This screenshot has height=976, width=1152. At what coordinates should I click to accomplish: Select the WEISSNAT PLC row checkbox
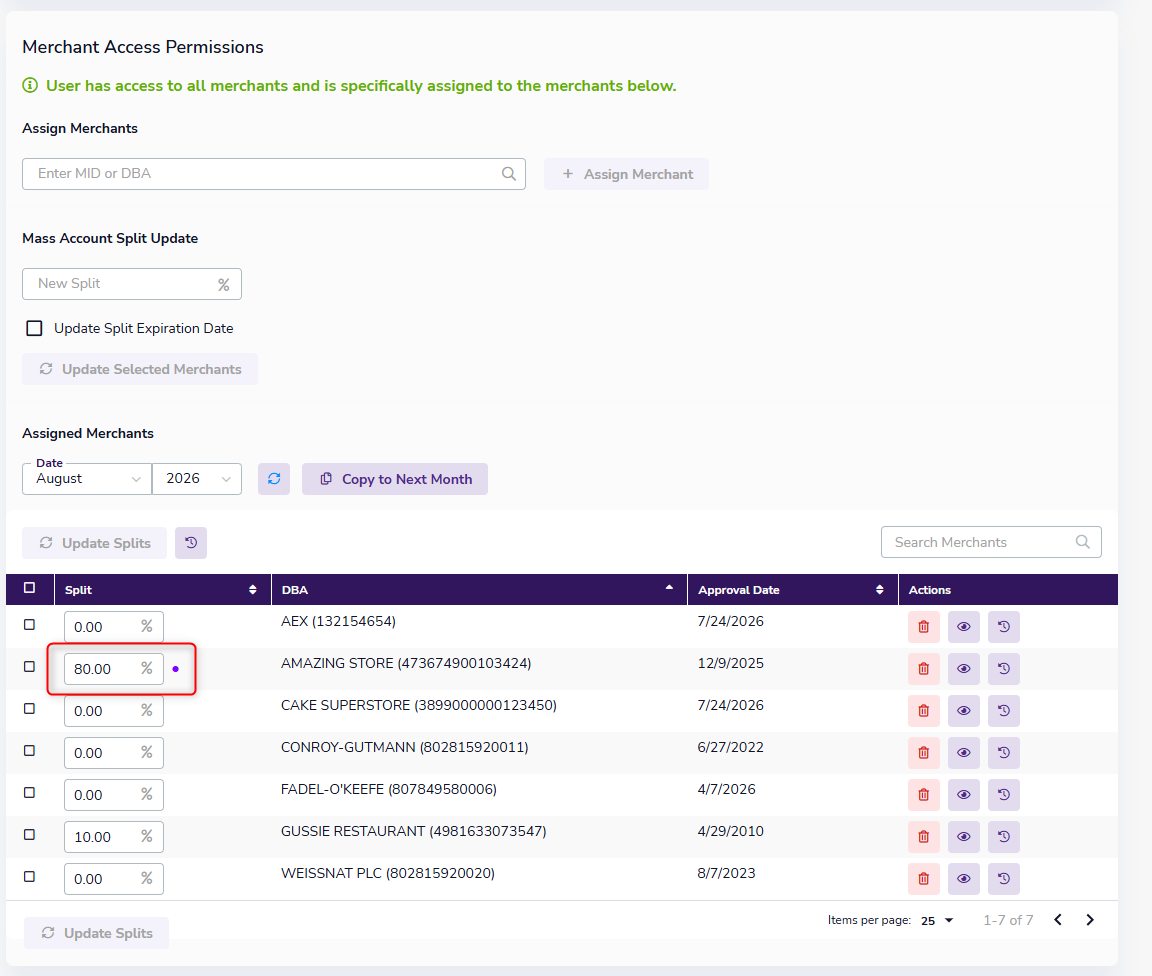pos(29,876)
